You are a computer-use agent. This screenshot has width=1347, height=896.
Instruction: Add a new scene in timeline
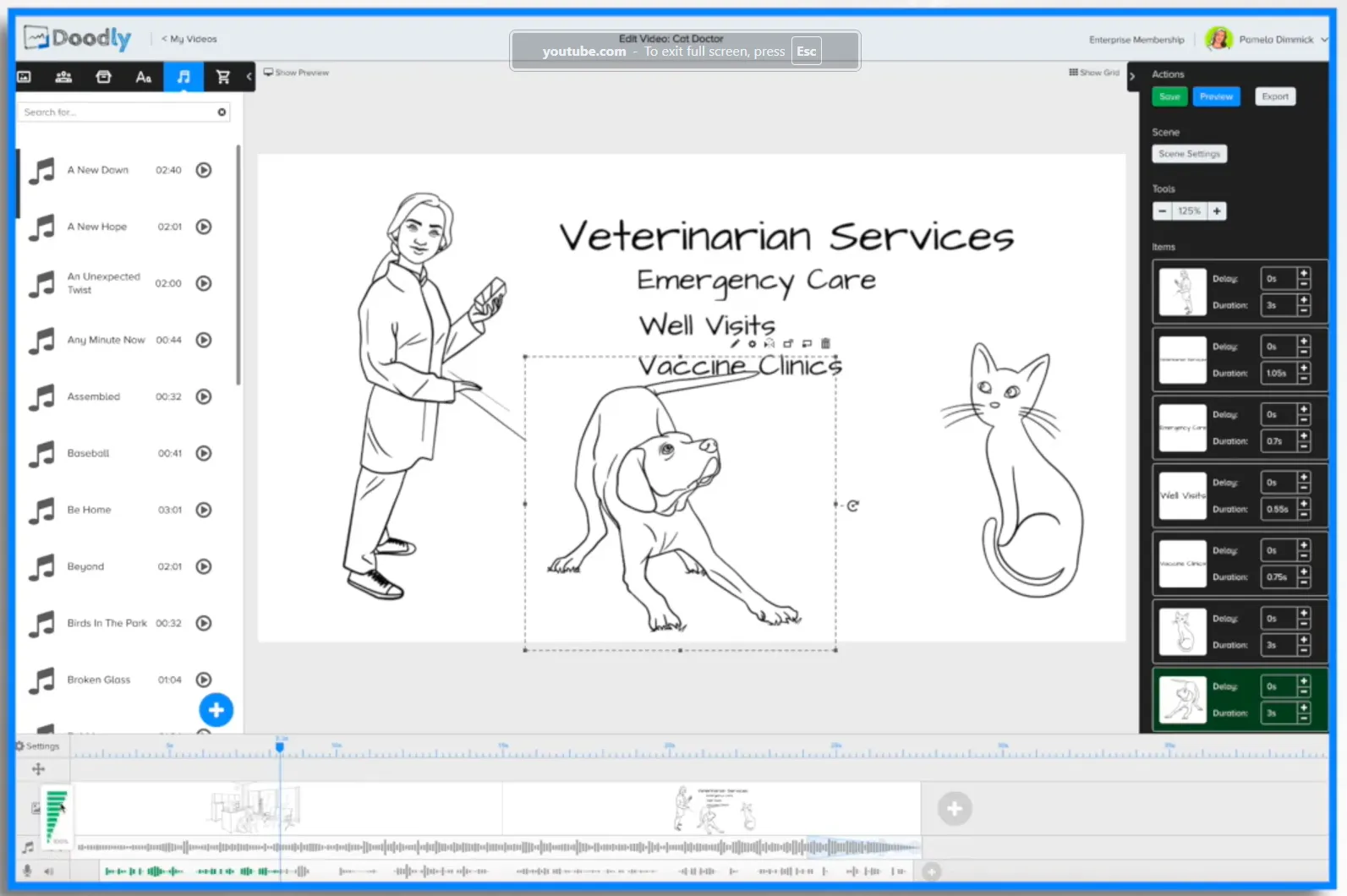[954, 809]
